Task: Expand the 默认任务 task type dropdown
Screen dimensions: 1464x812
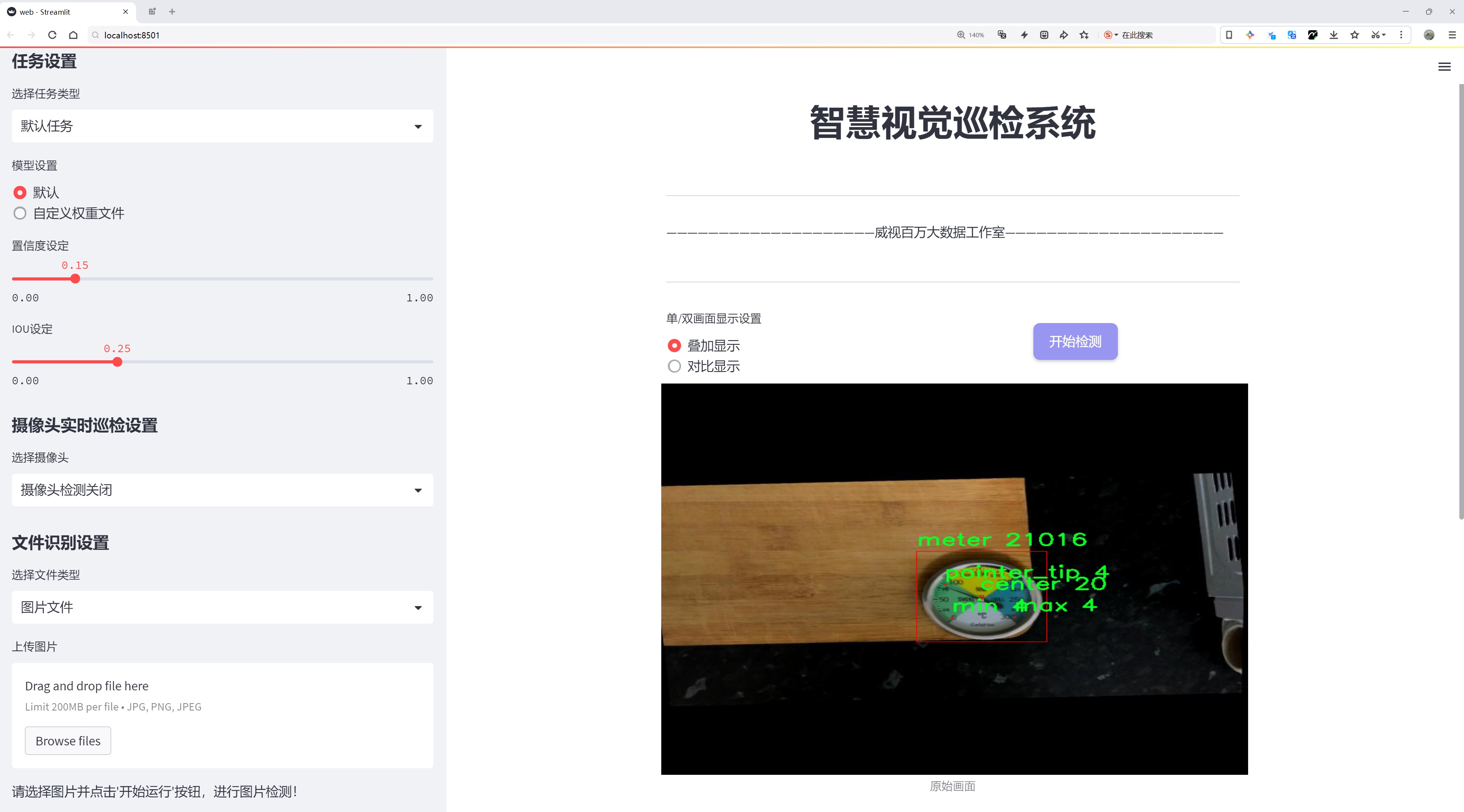Action: click(222, 126)
